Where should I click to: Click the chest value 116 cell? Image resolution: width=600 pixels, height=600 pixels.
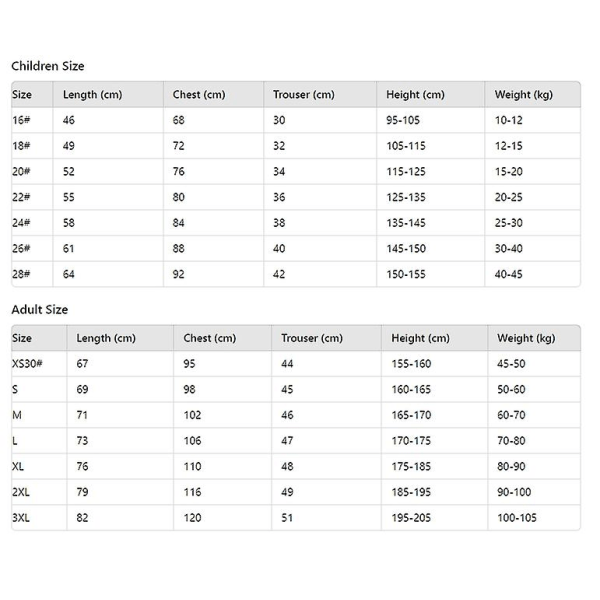coord(192,491)
